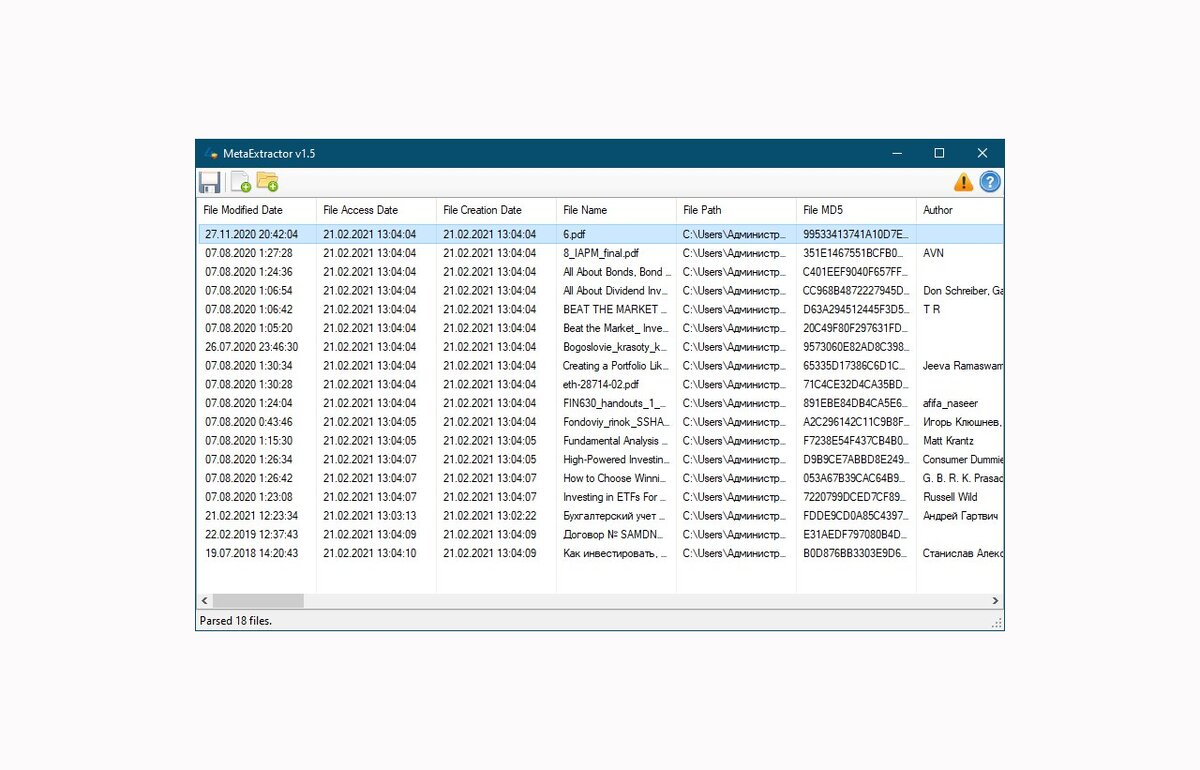Screen dimensions: 1200x770
Task: Click MD5 value C401EEF9040F657FF
Action: click(x=855, y=272)
